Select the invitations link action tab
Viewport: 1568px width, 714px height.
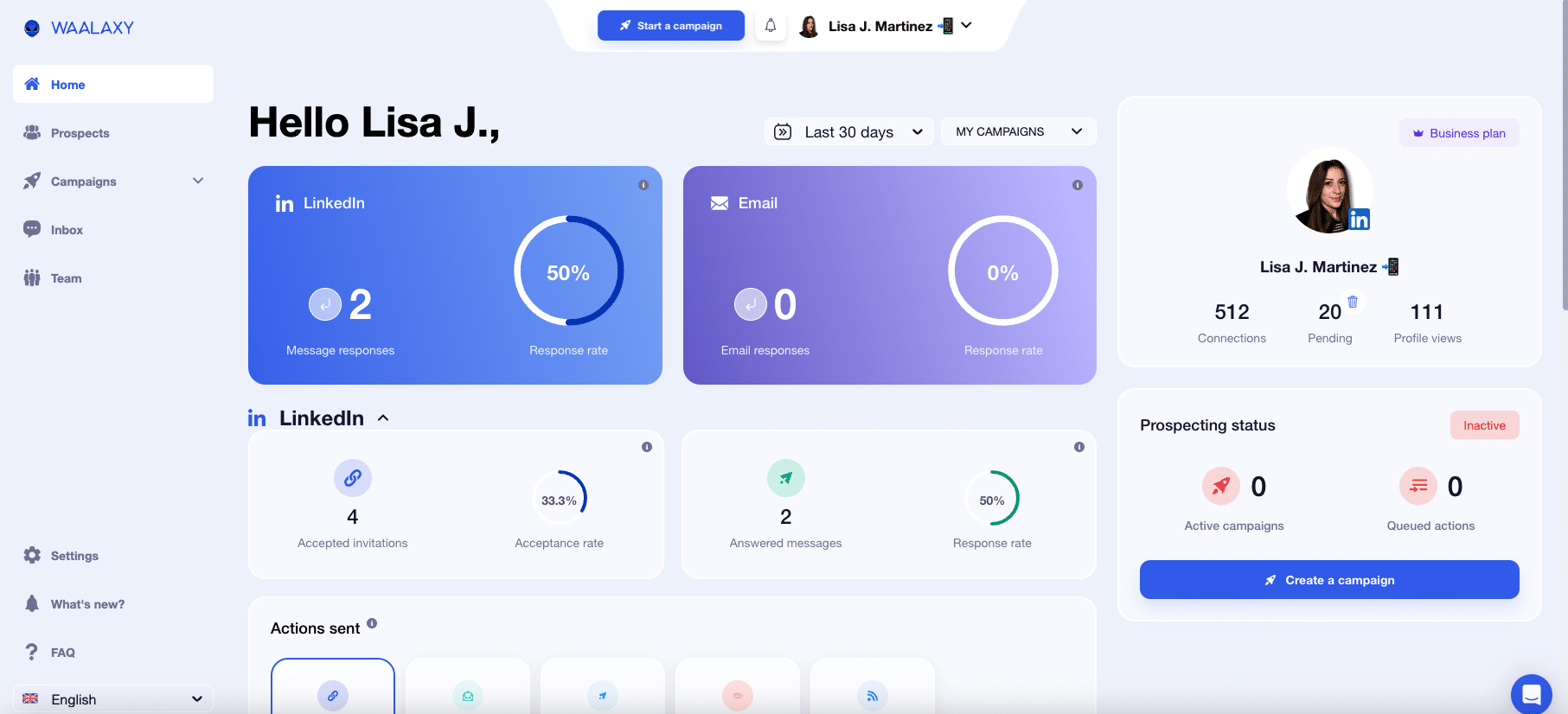coord(333,686)
